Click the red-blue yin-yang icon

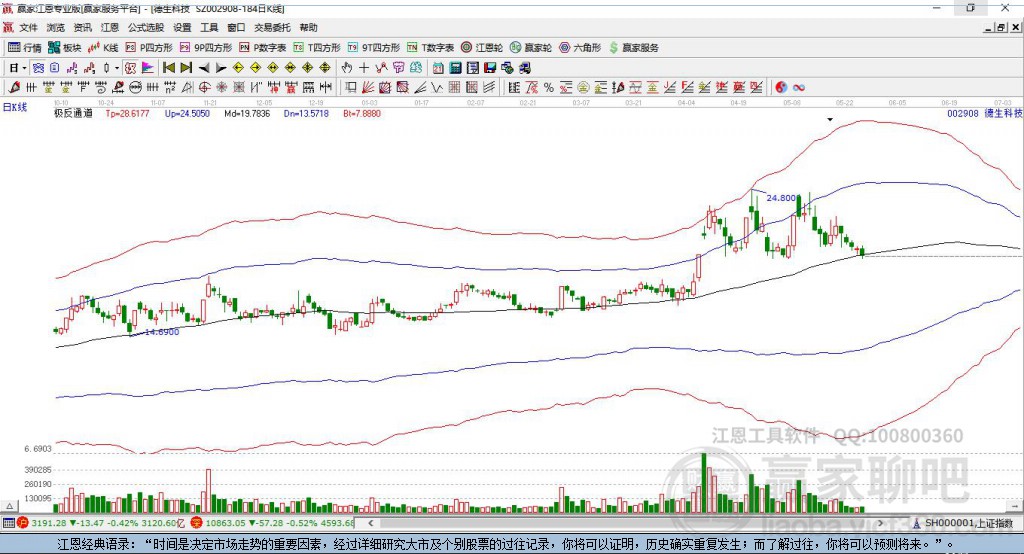[x=781, y=87]
